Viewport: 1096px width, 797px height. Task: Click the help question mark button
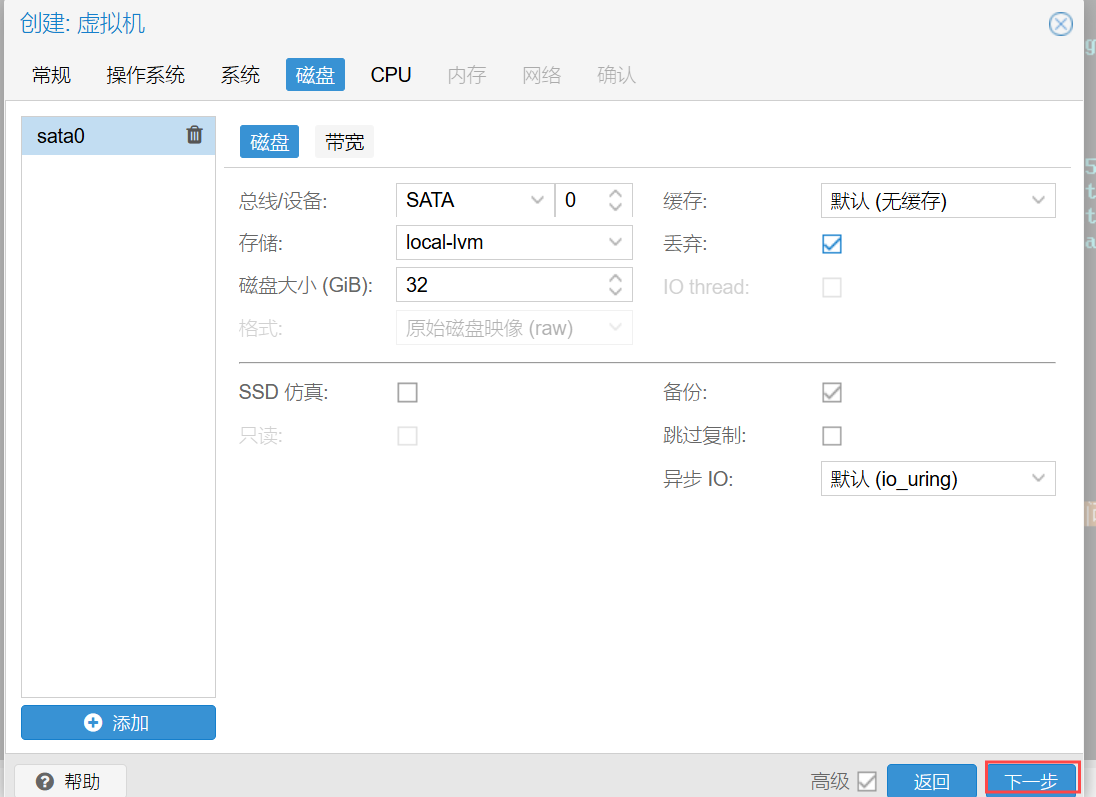[70, 781]
